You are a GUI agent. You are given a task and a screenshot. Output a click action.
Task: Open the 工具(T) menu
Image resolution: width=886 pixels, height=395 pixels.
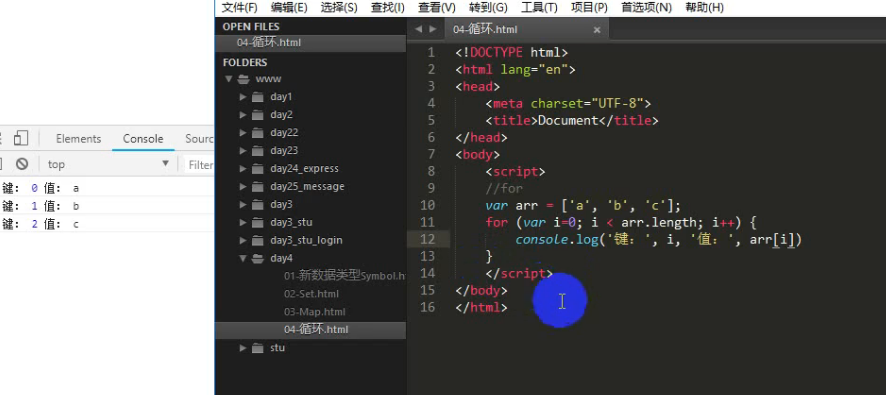pos(539,7)
